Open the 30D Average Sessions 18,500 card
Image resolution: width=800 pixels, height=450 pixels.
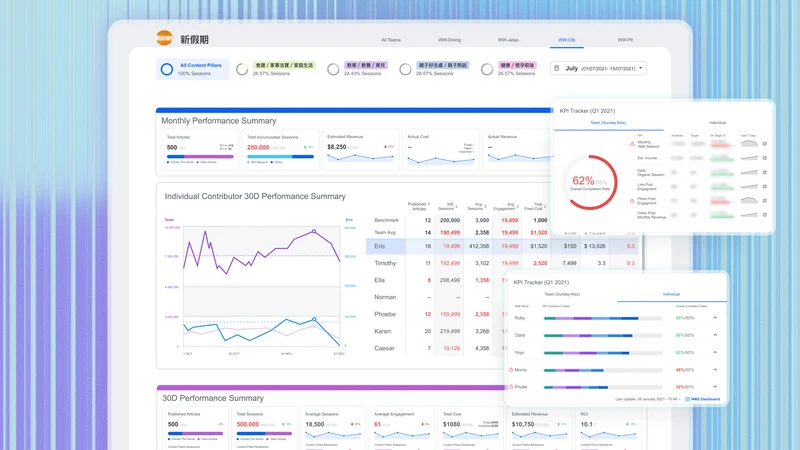tap(333, 429)
